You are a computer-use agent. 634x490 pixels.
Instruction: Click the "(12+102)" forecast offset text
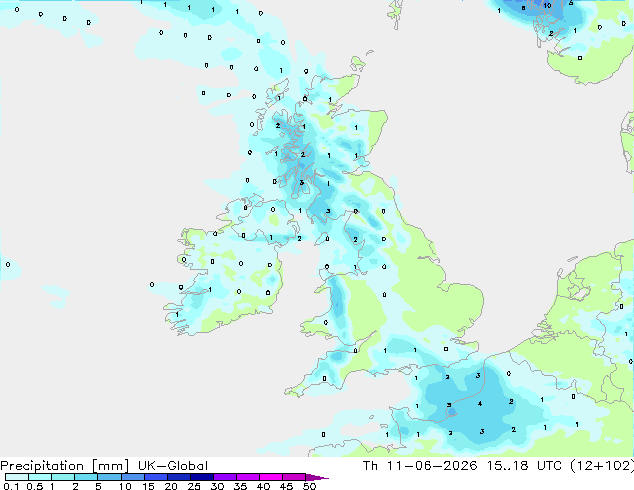[x=602, y=466]
